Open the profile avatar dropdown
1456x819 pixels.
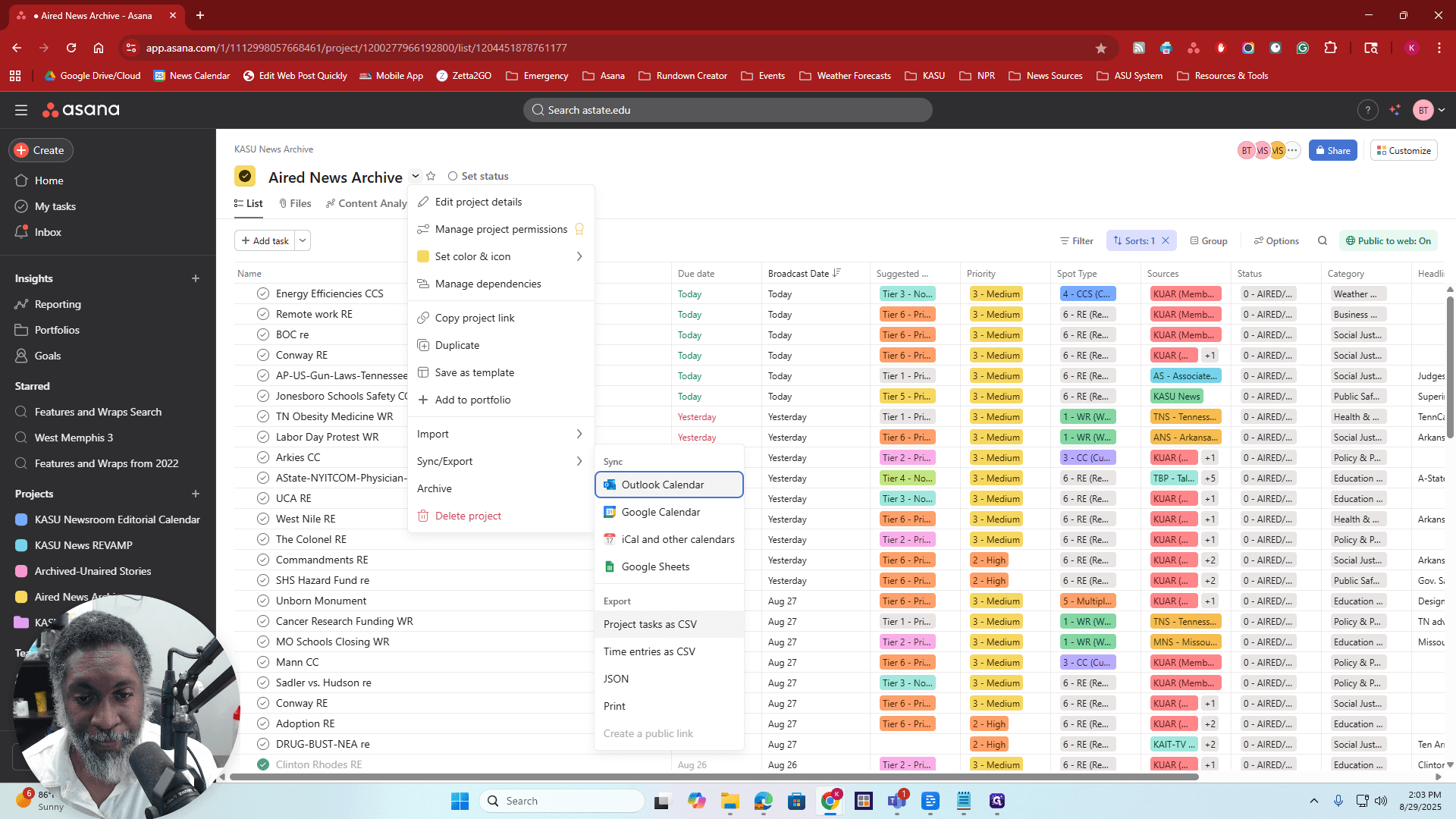1429,110
